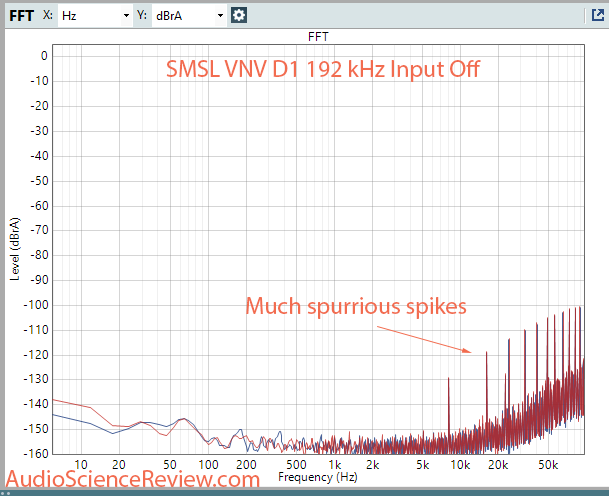609x496 pixels.
Task: Click the 50k tick on frequency axis
Action: (x=548, y=465)
